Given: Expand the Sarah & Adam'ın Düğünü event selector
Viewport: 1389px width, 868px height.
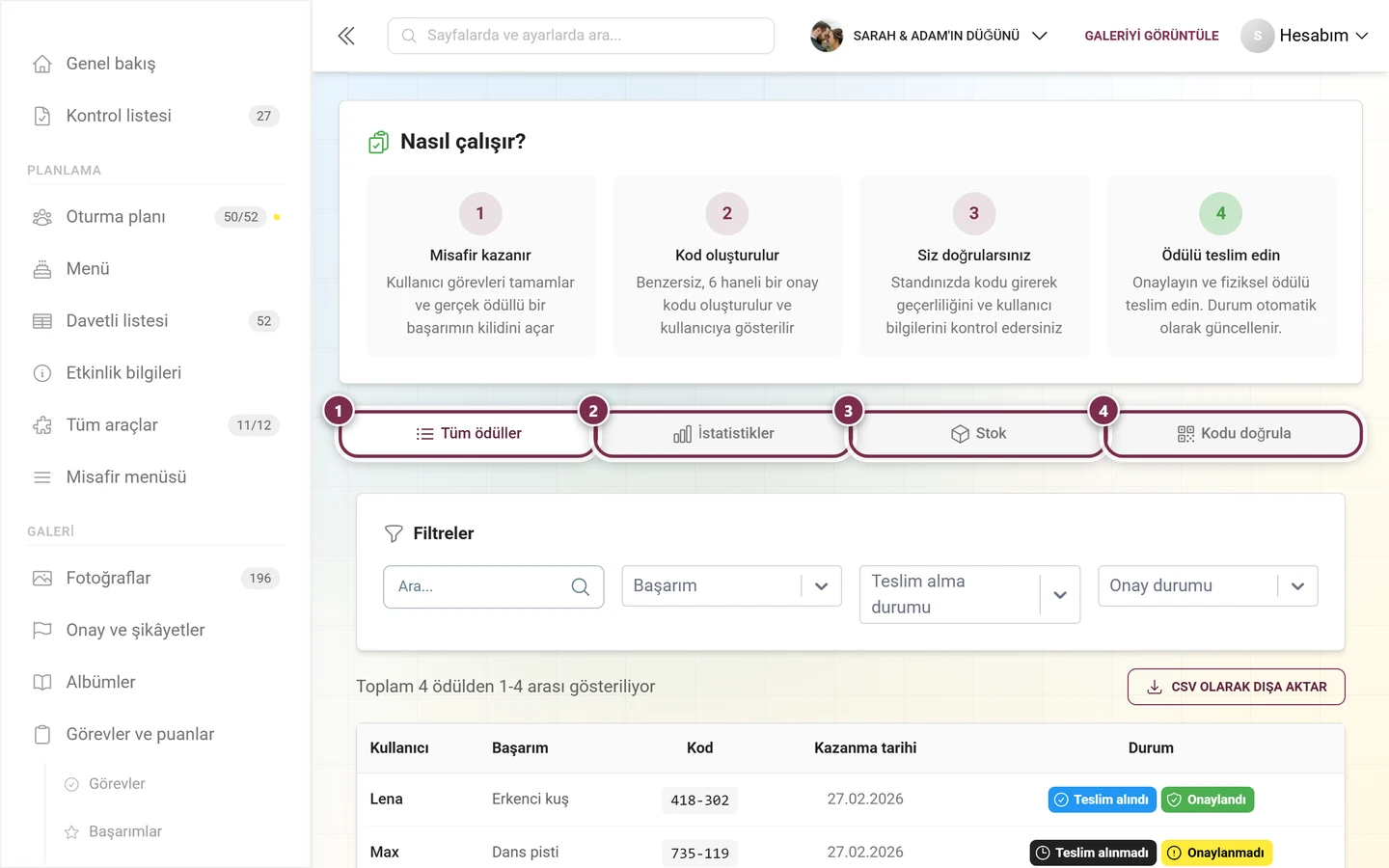Looking at the screenshot, I should click(x=929, y=36).
